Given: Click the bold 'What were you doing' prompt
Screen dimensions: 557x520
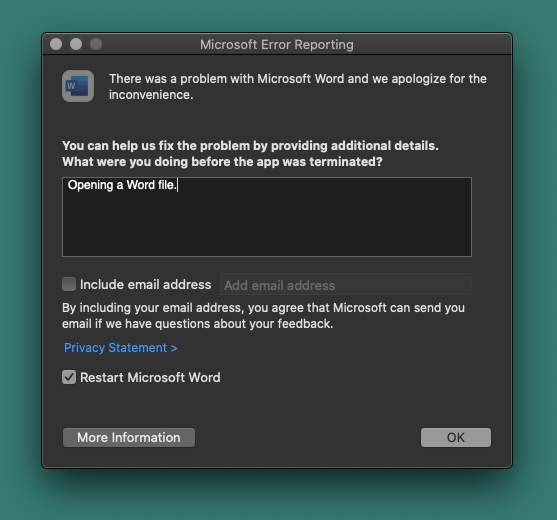Looking at the screenshot, I should point(222,162).
